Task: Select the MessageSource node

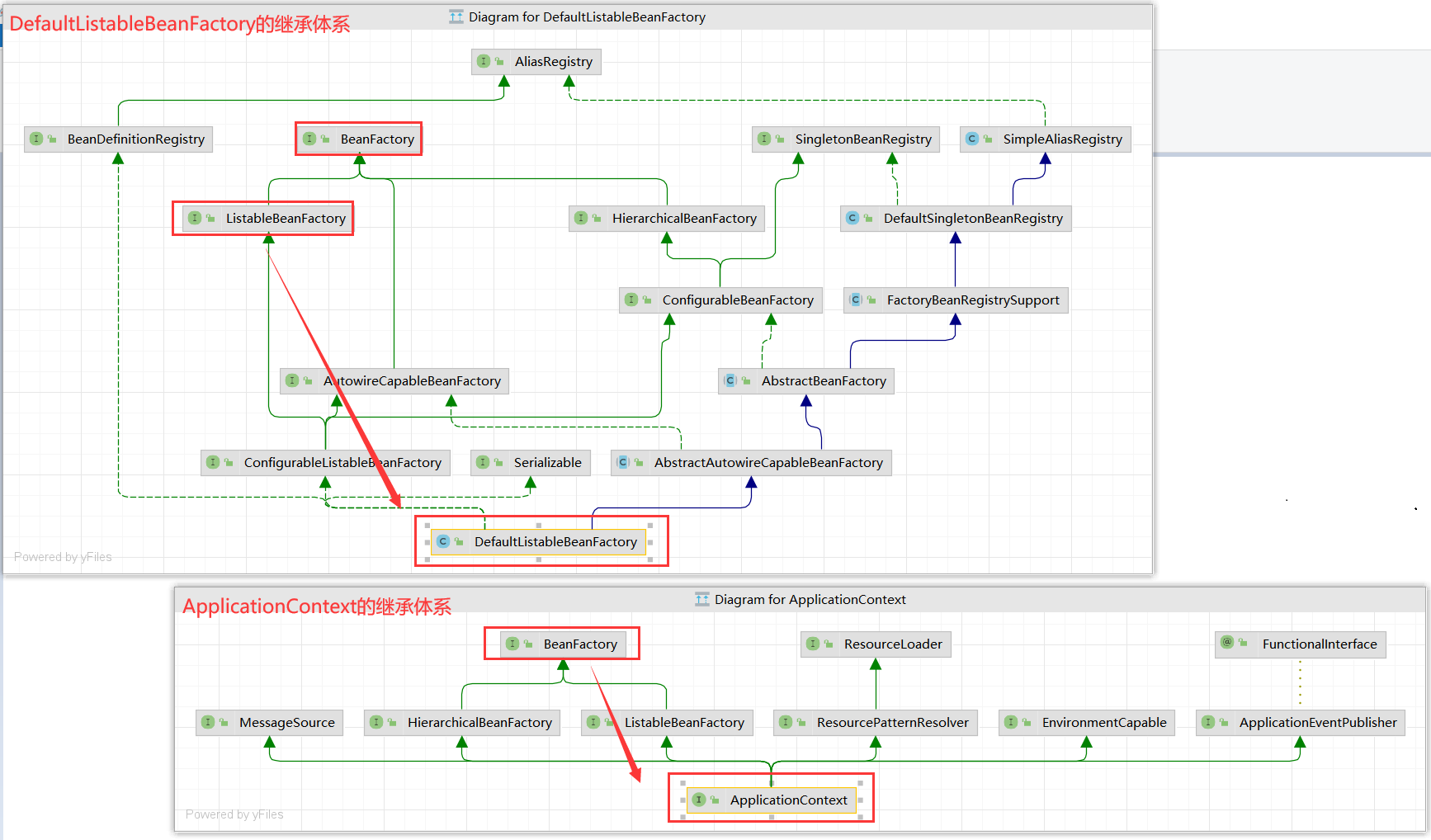Action: [270, 723]
